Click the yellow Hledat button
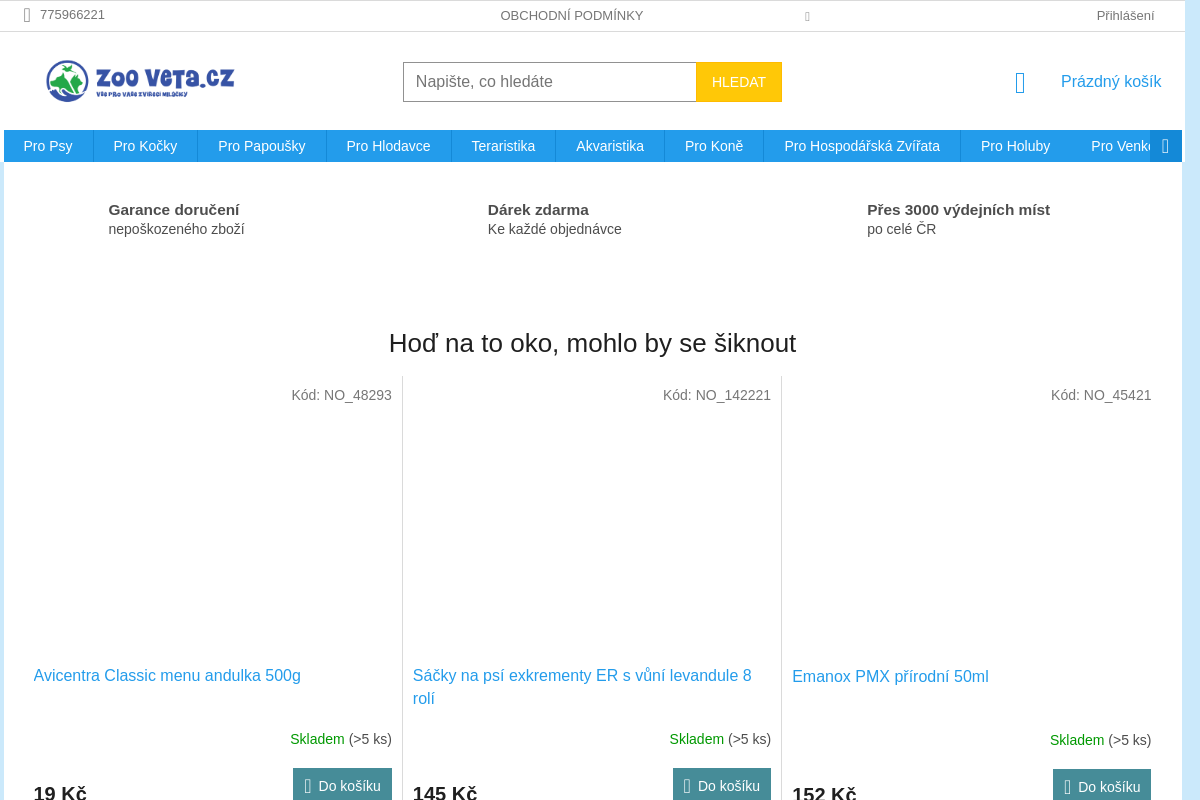The image size is (1200, 800). 739,82
